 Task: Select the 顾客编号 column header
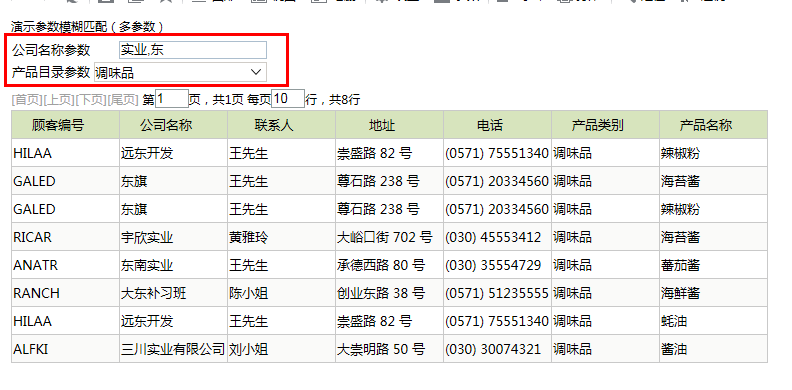pyautogui.click(x=66, y=125)
